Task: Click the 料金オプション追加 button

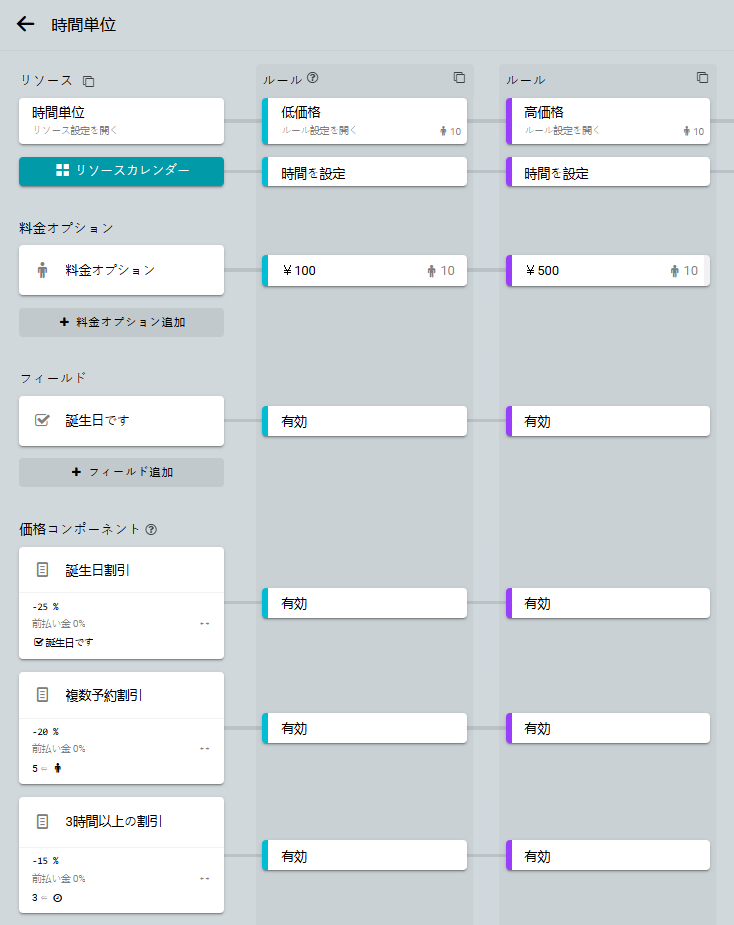Action: (121, 322)
